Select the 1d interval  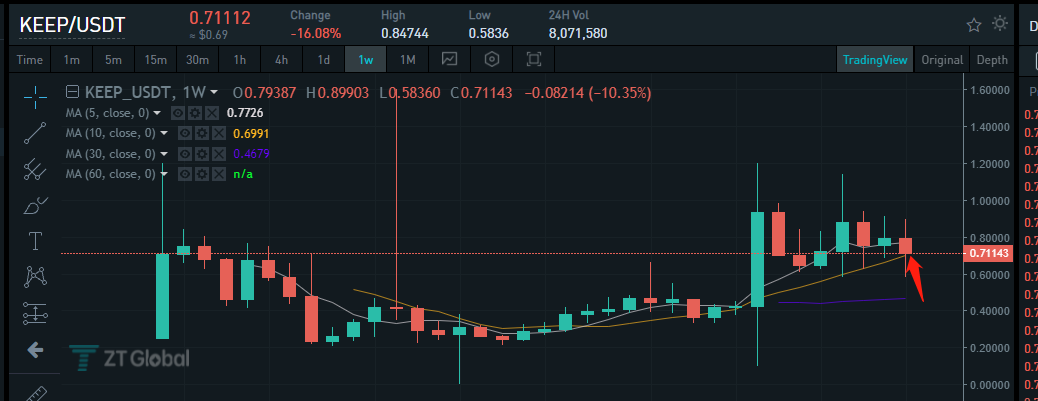(324, 60)
